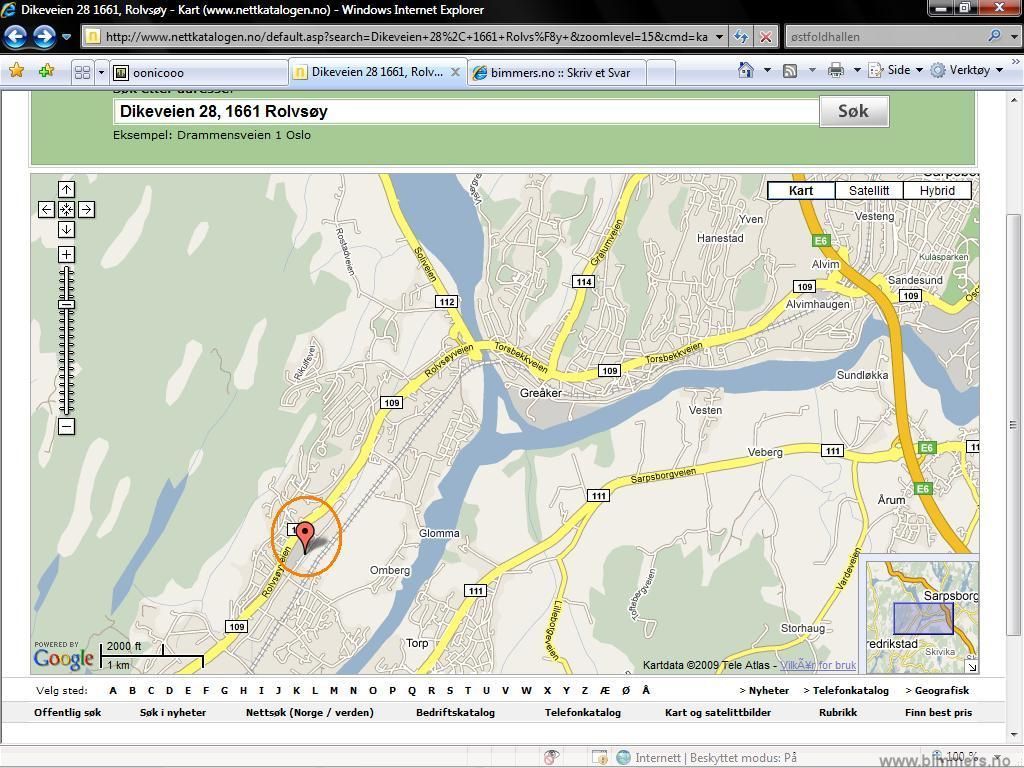The height and width of the screenshot is (768, 1024).
Task: Click the map zoom slider handle
Action: 67,304
